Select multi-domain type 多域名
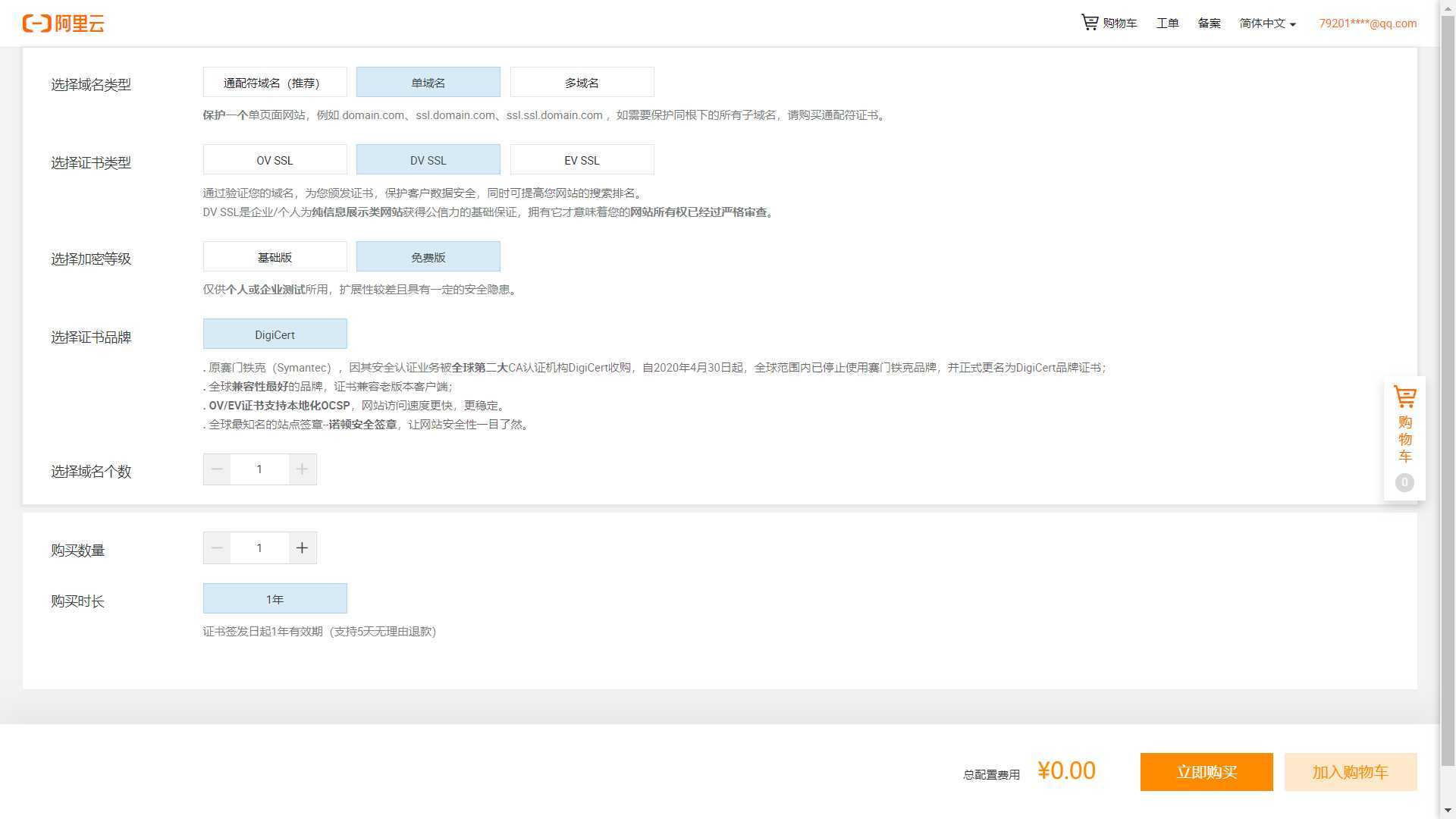This screenshot has width=1456, height=819. tap(582, 82)
